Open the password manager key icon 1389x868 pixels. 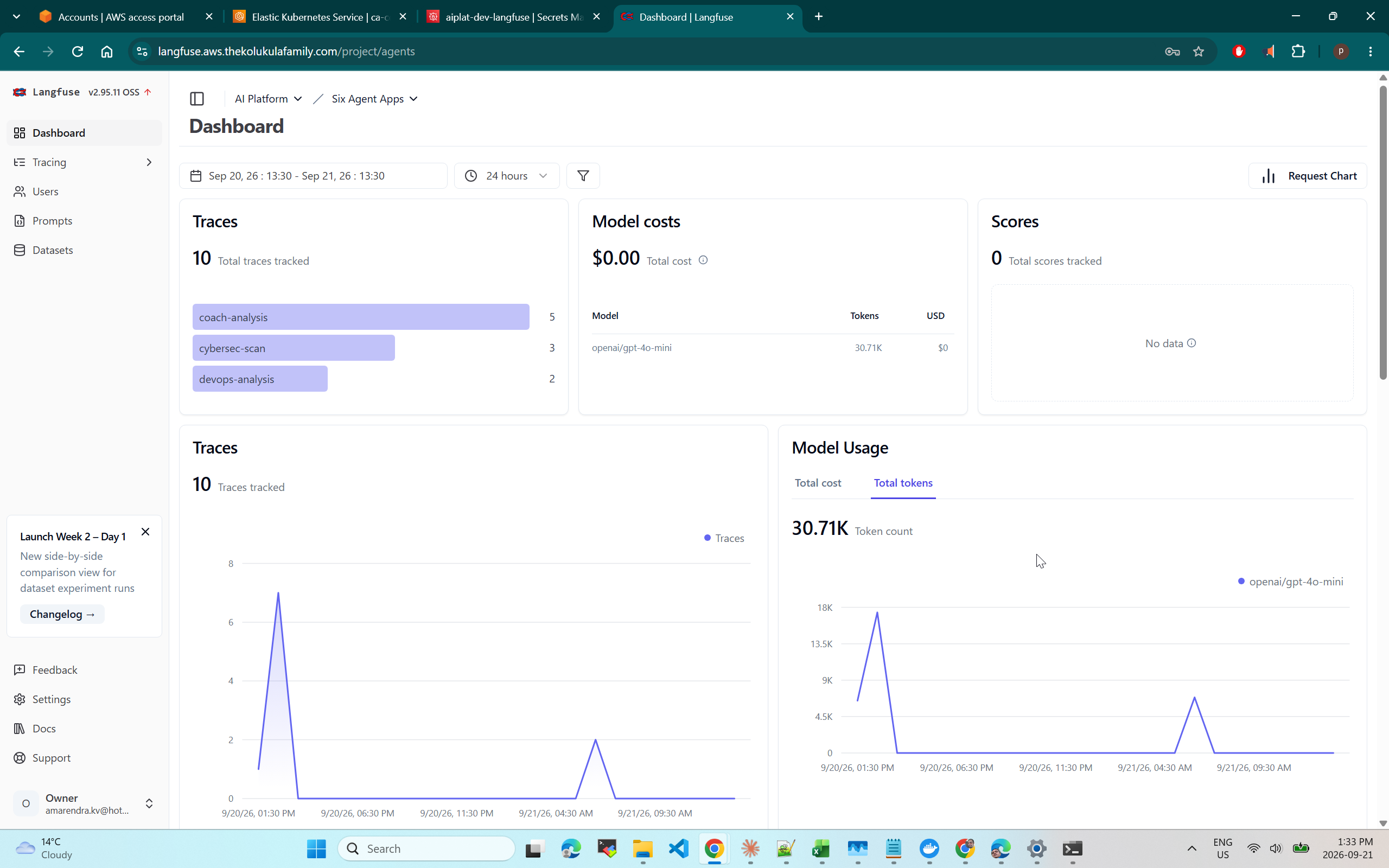click(x=1172, y=51)
